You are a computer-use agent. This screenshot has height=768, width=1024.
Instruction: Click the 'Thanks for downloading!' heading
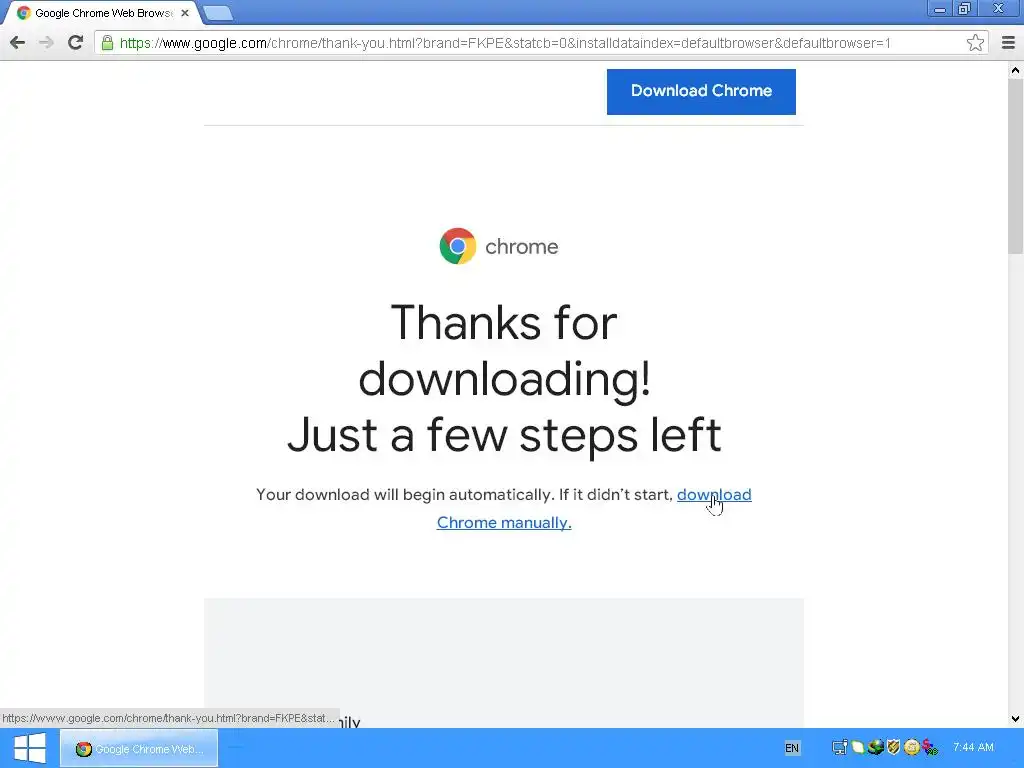coord(504,351)
